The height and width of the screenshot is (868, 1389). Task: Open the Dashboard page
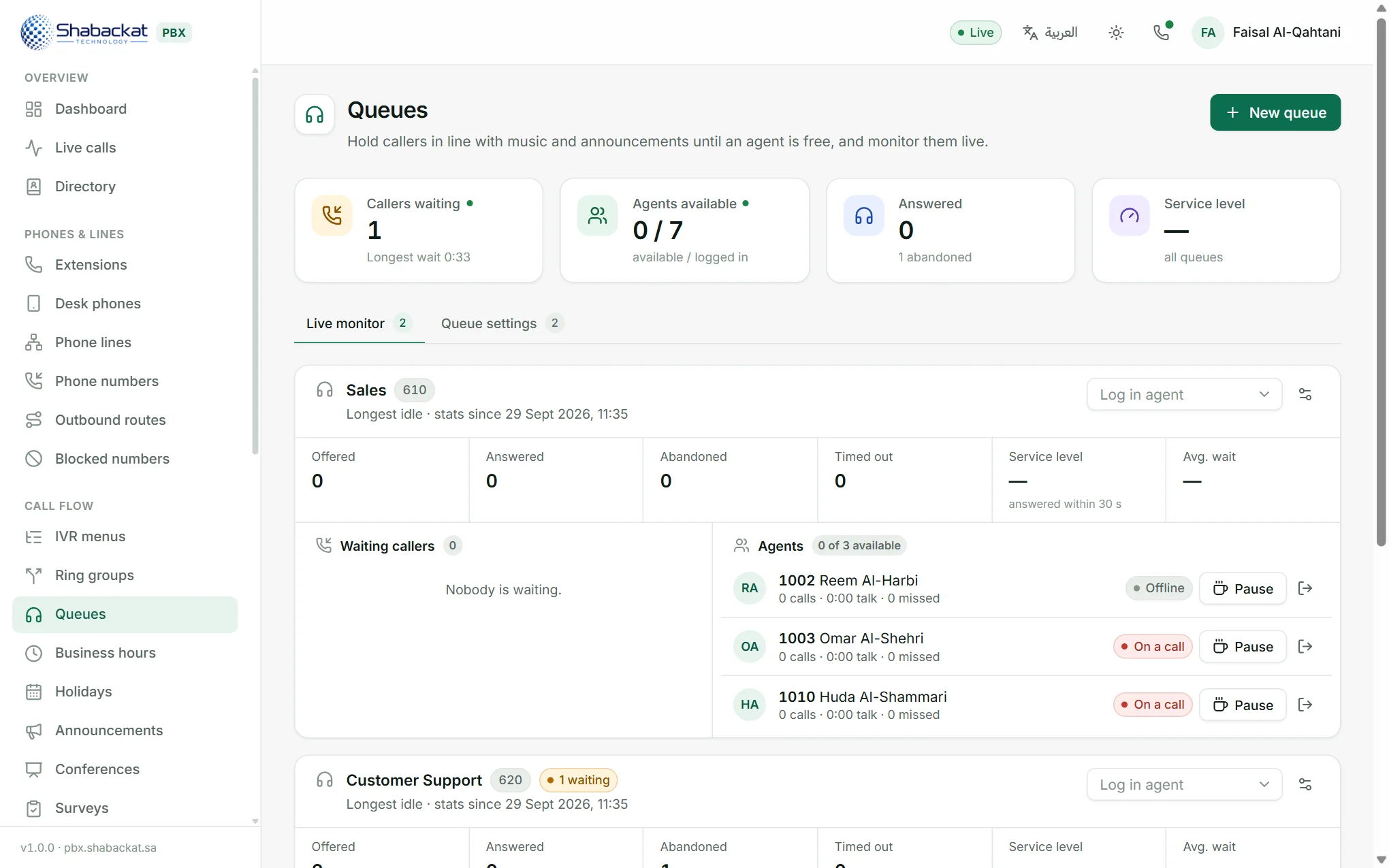point(125,109)
